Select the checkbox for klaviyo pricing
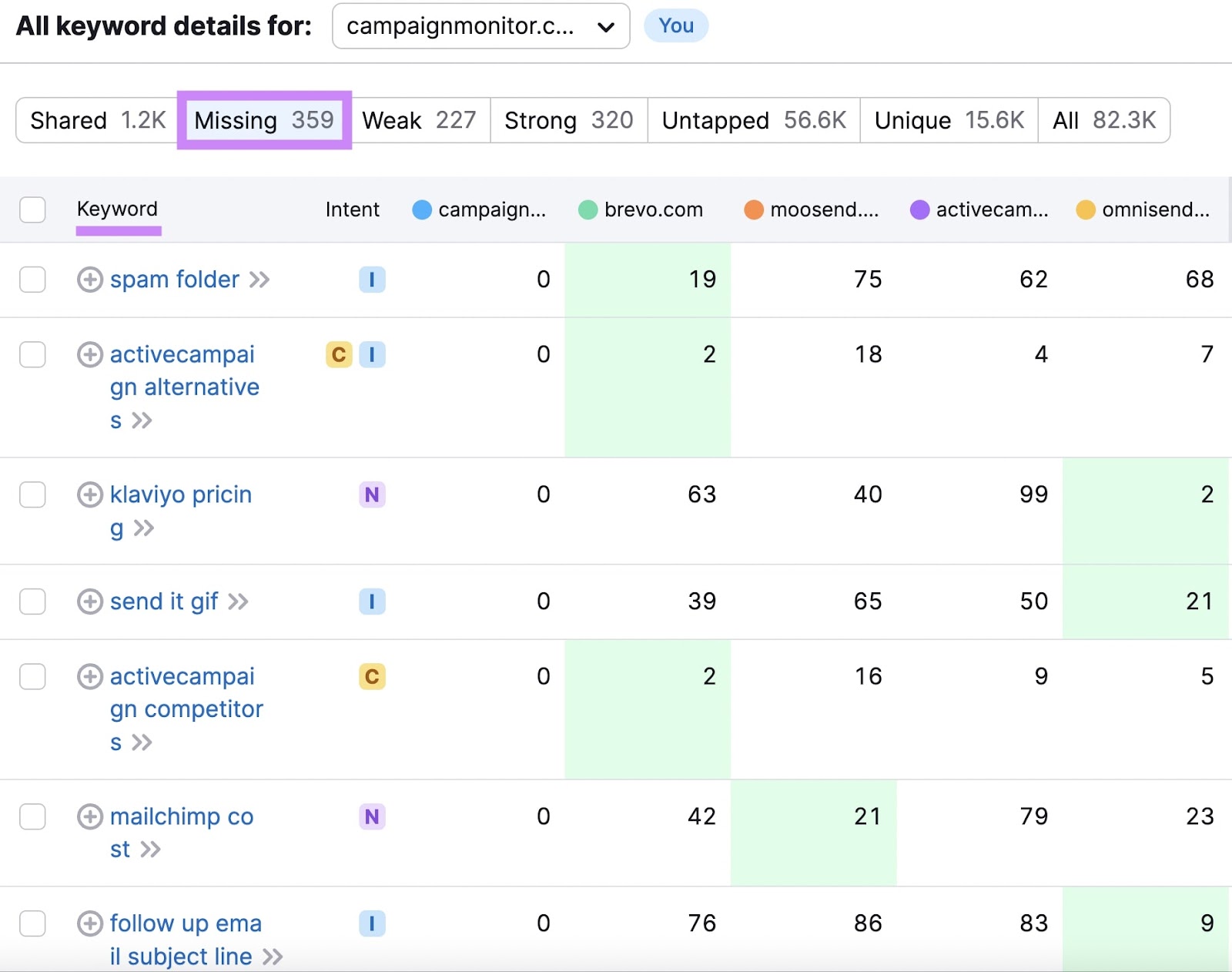Viewport: 1232px width, 972px height. pos(32,495)
